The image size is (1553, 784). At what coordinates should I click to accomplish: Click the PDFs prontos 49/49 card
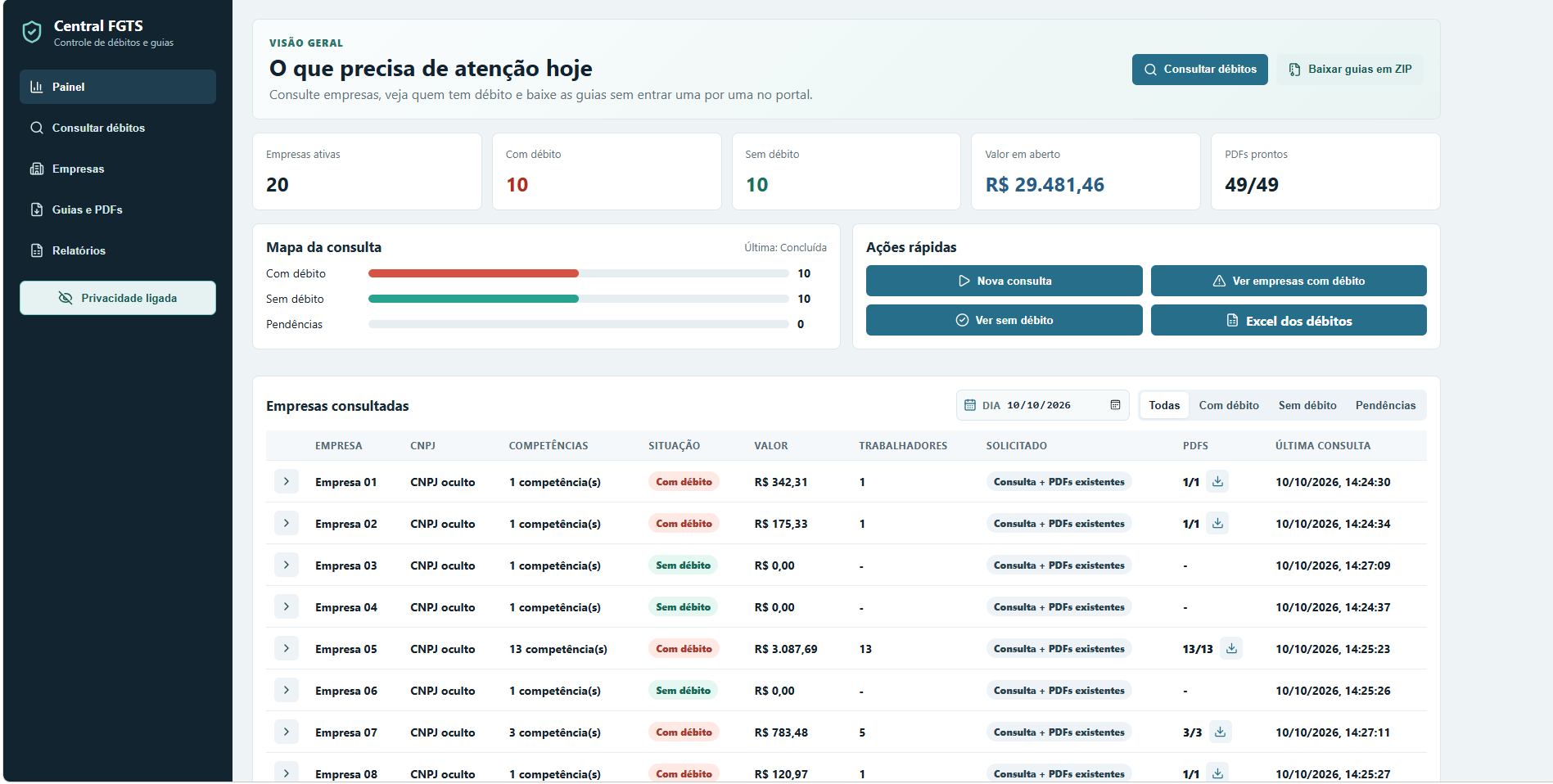(x=1325, y=172)
